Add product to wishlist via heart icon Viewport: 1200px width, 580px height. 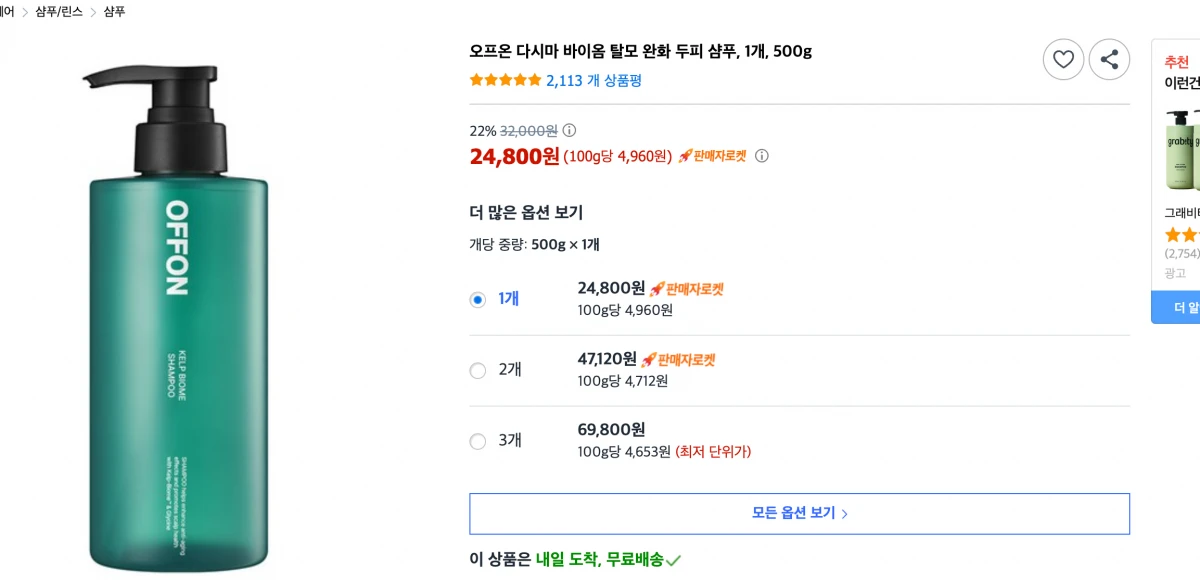[1063, 59]
